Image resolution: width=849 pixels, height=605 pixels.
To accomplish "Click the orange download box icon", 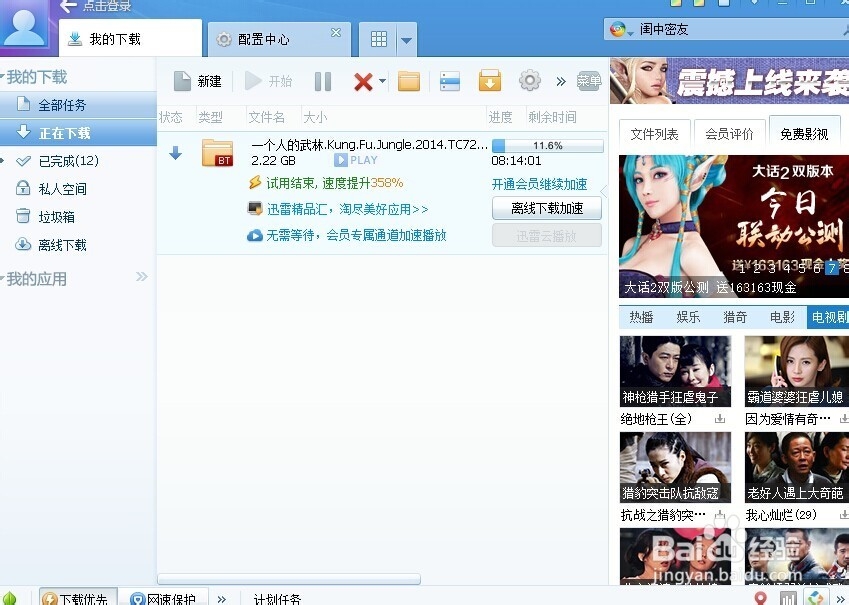I will (x=489, y=81).
